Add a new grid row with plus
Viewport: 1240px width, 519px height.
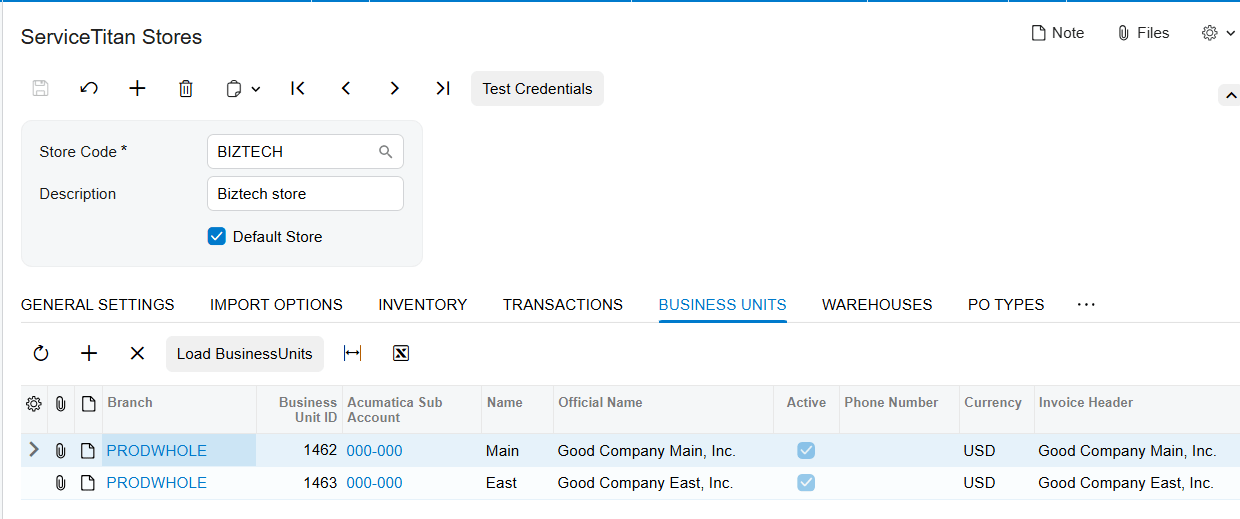(x=89, y=353)
